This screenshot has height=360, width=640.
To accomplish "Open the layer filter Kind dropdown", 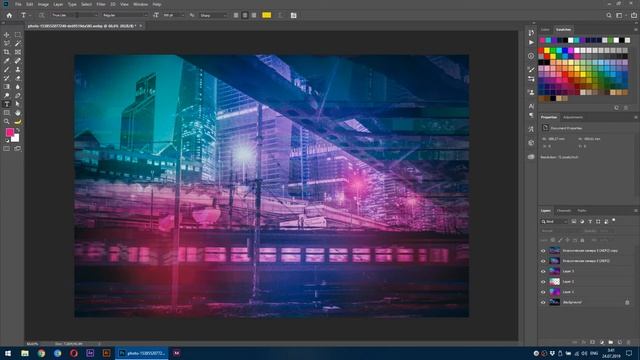I will click(x=554, y=221).
